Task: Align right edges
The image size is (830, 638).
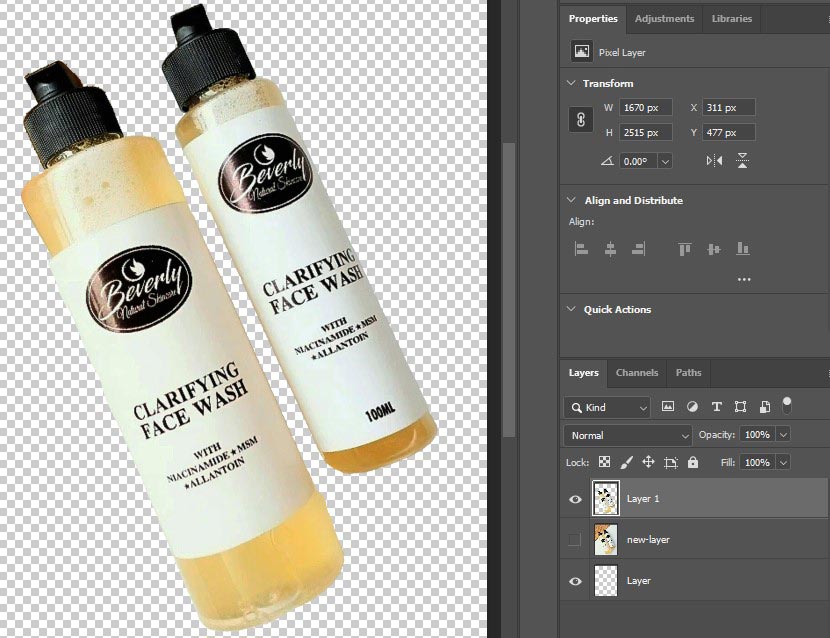Action: point(638,249)
